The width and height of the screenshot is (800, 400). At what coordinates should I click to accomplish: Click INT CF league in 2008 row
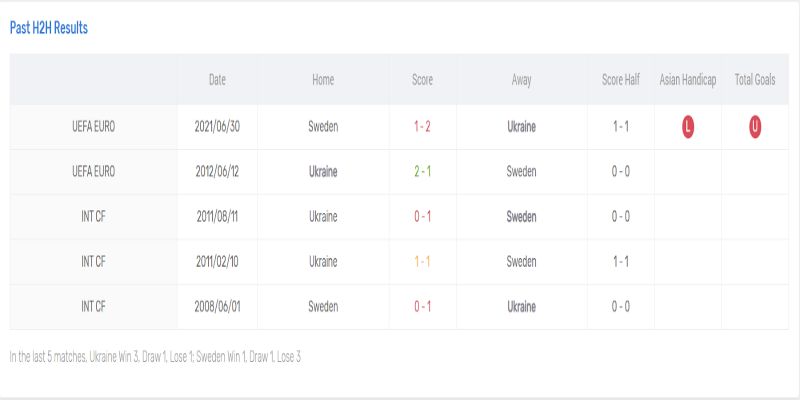click(x=94, y=307)
